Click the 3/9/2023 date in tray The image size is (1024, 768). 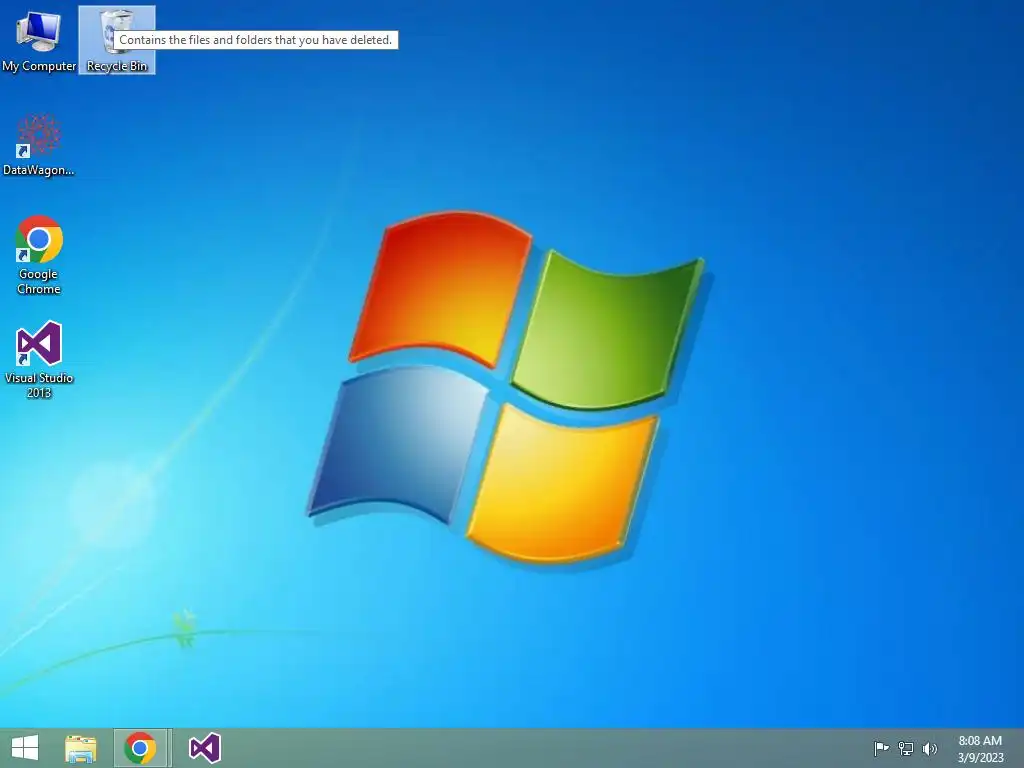[980, 758]
